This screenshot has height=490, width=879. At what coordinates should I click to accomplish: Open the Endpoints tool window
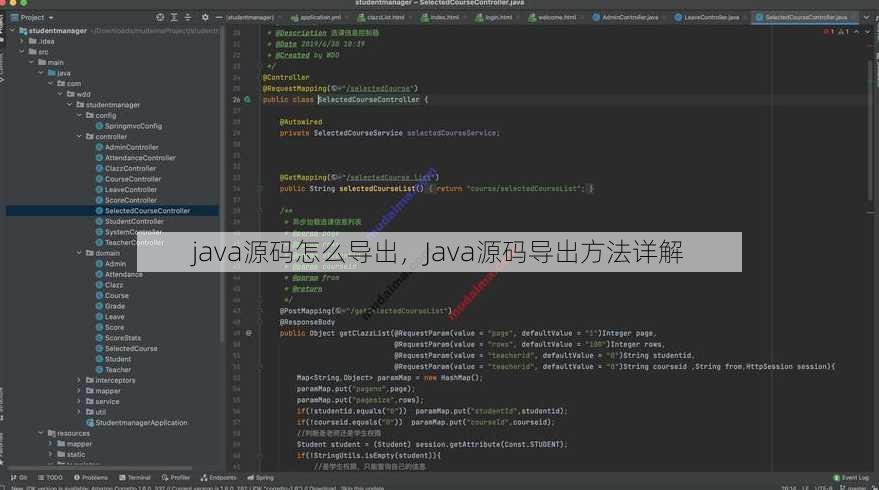[219, 478]
